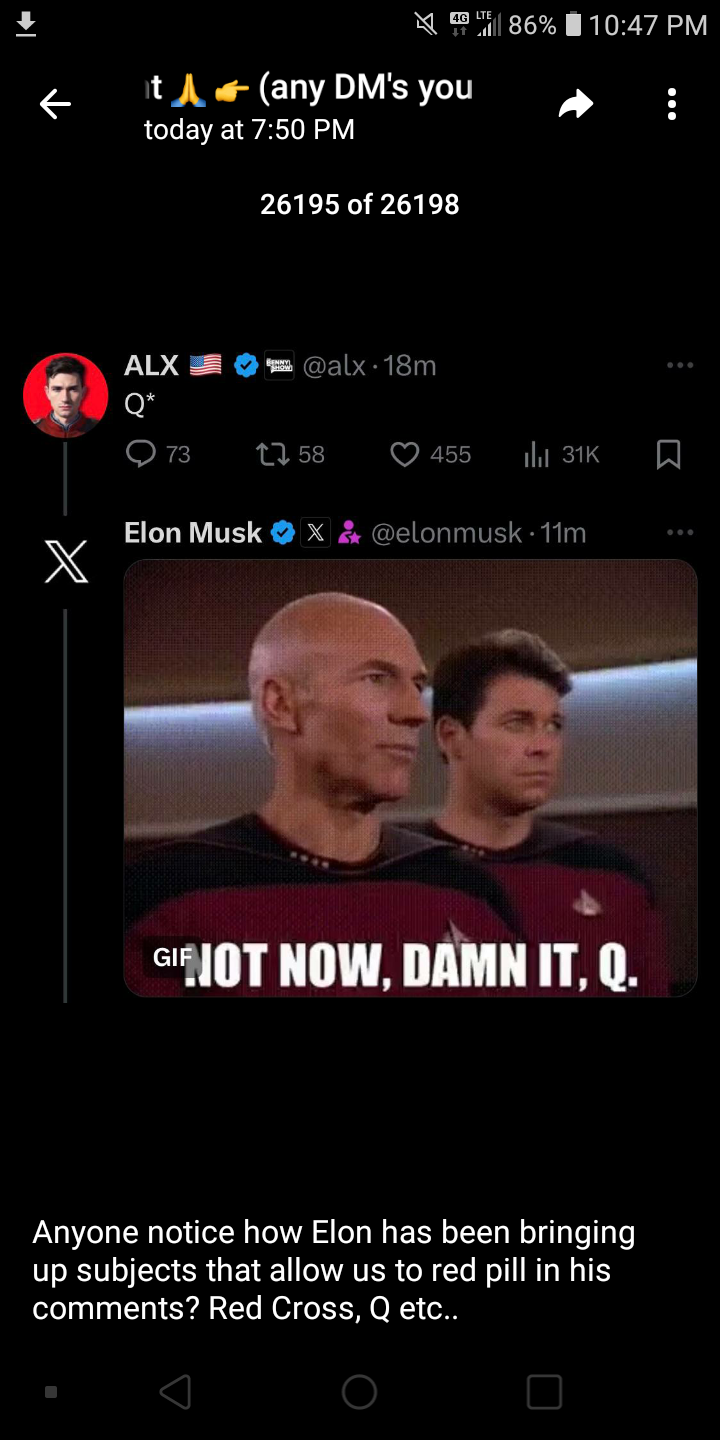
Task: Tap the download icon in status bar
Action: (x=26, y=24)
